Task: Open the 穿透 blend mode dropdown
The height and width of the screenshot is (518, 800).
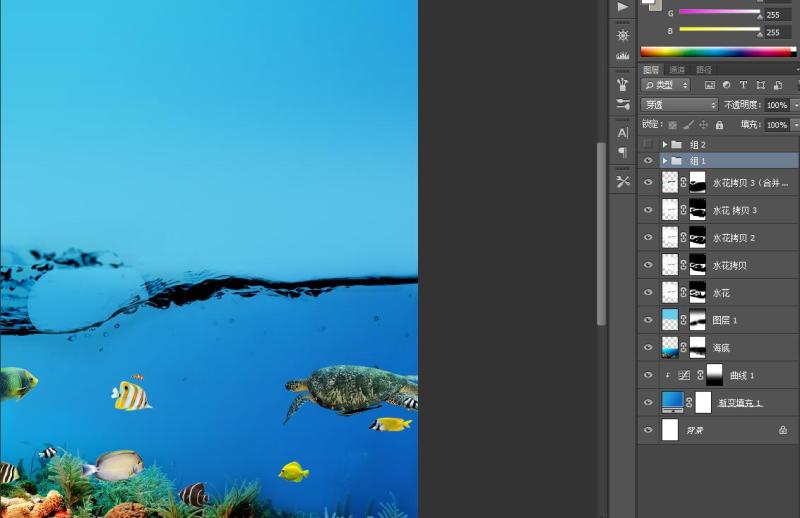Action: (x=680, y=105)
